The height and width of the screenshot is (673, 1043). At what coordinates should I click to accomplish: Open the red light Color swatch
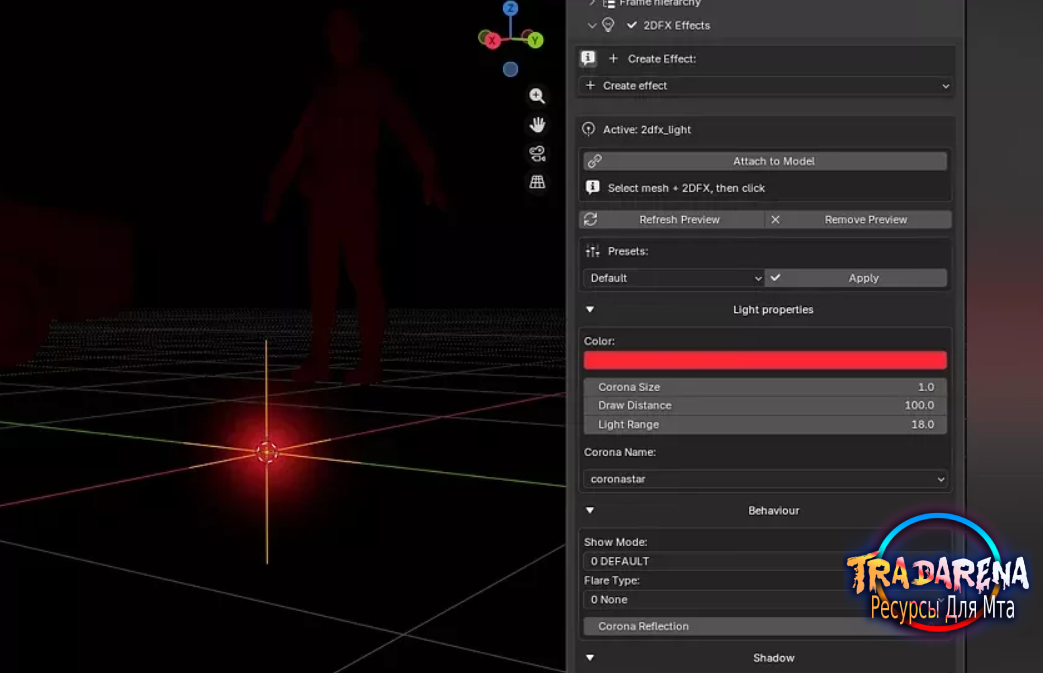pos(765,360)
